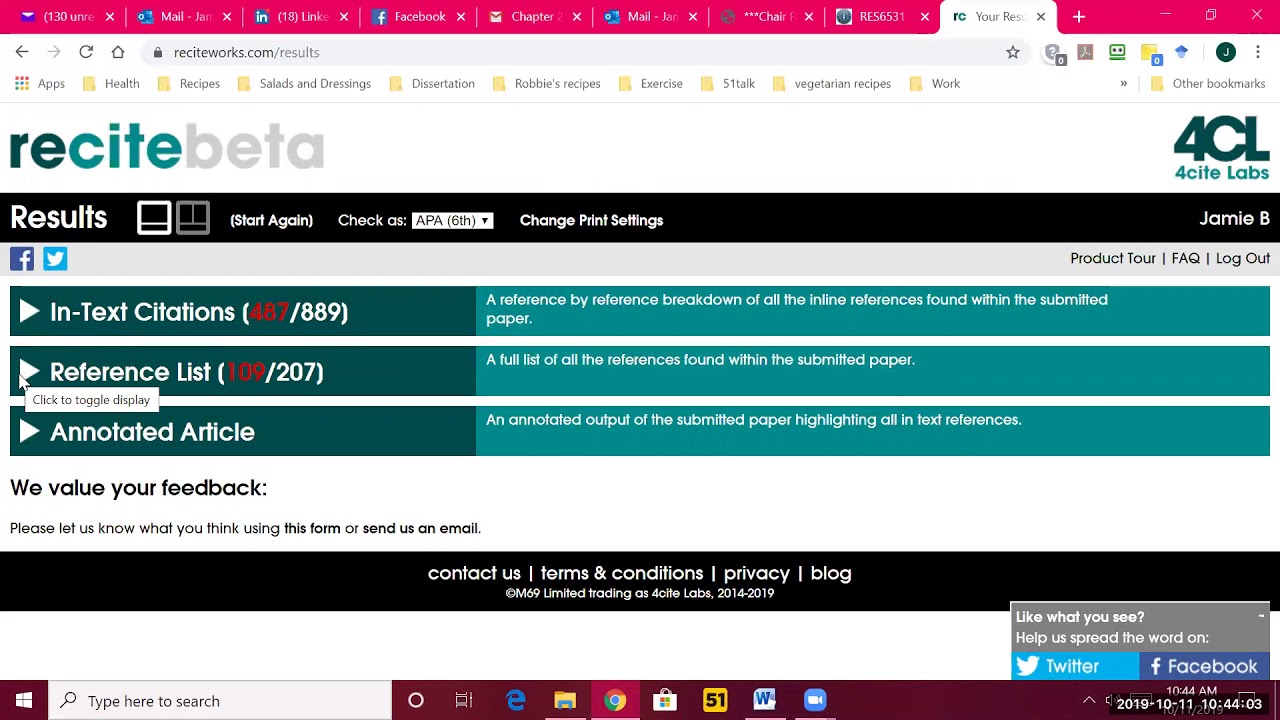Open the feedback 'this form' link
Viewport: 1280px width, 720px height.
(312, 528)
